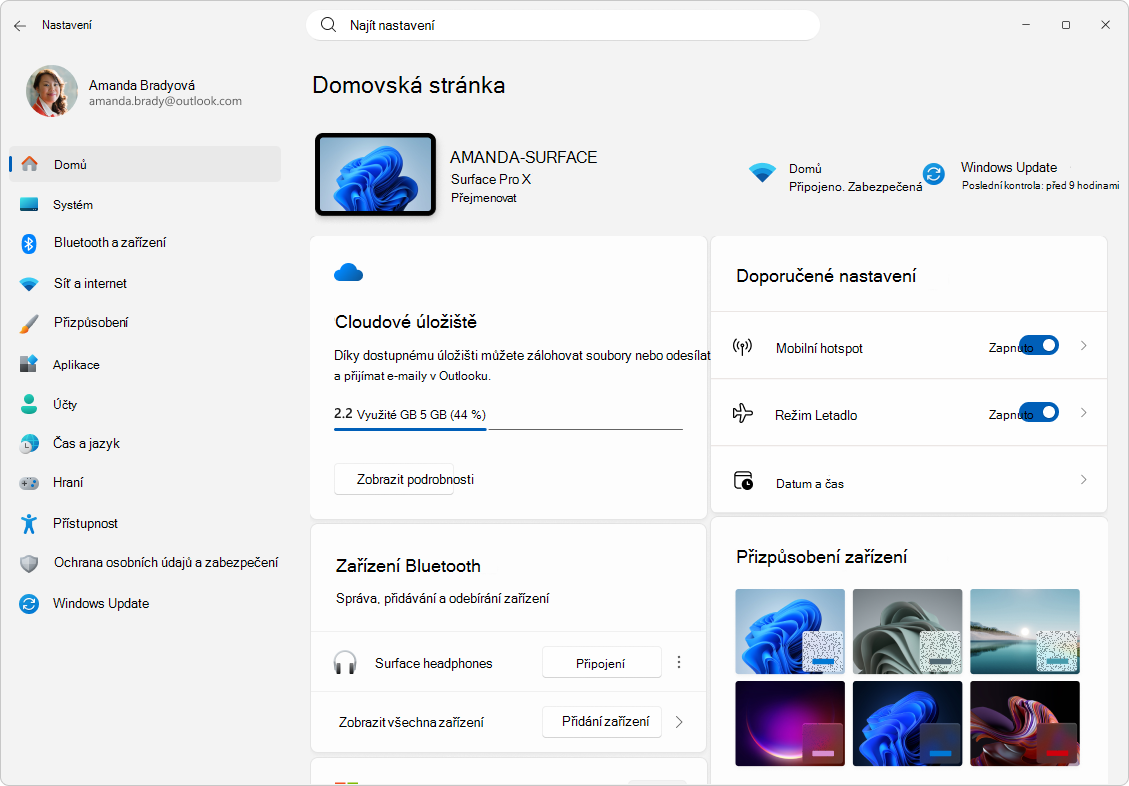Select Síť a internet in sidebar
1129x786 pixels.
(x=145, y=284)
